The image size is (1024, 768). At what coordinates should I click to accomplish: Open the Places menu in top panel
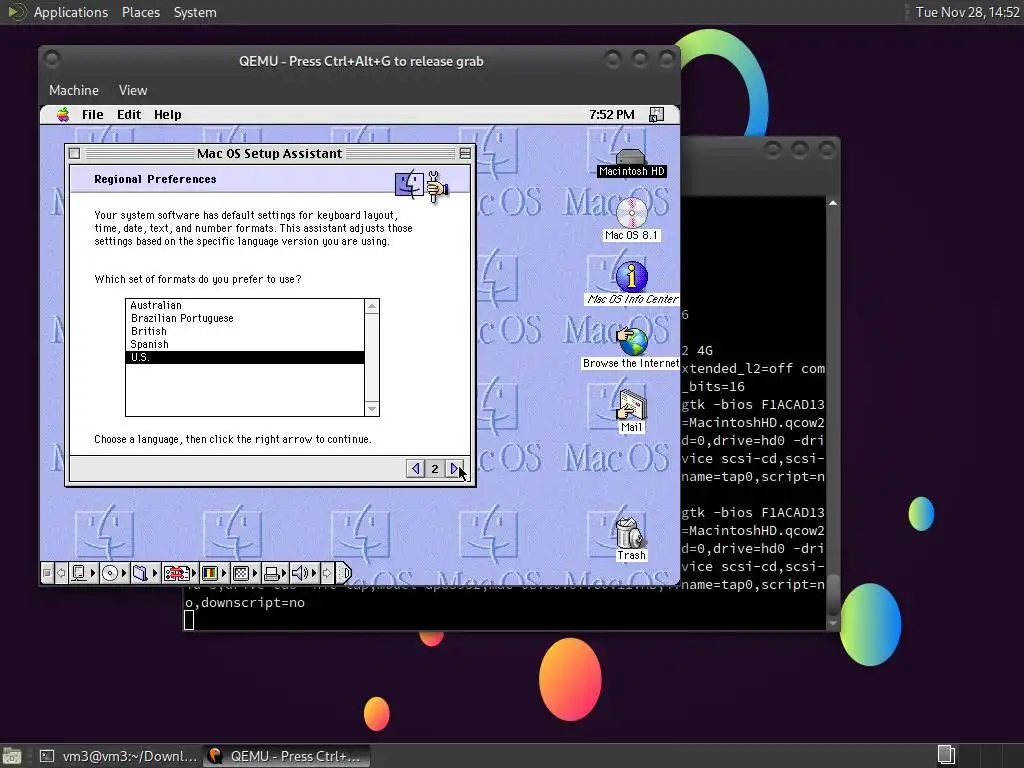pos(140,12)
